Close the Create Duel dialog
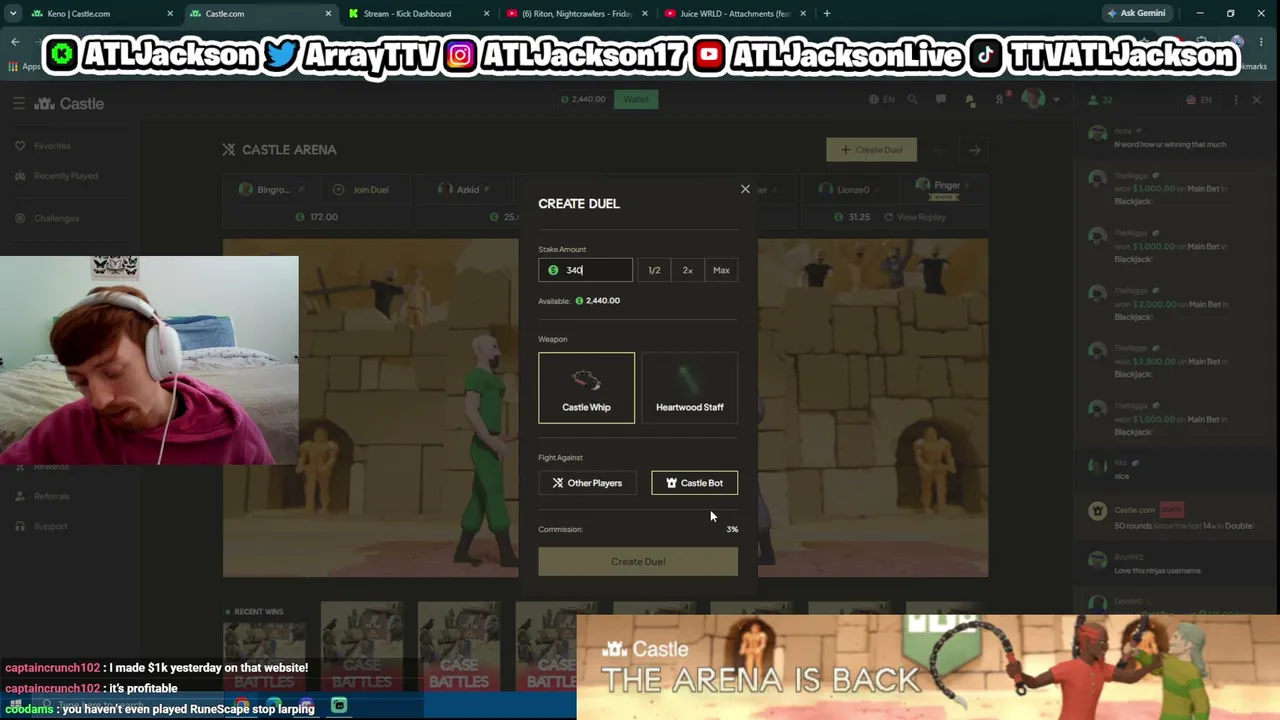 [745, 189]
